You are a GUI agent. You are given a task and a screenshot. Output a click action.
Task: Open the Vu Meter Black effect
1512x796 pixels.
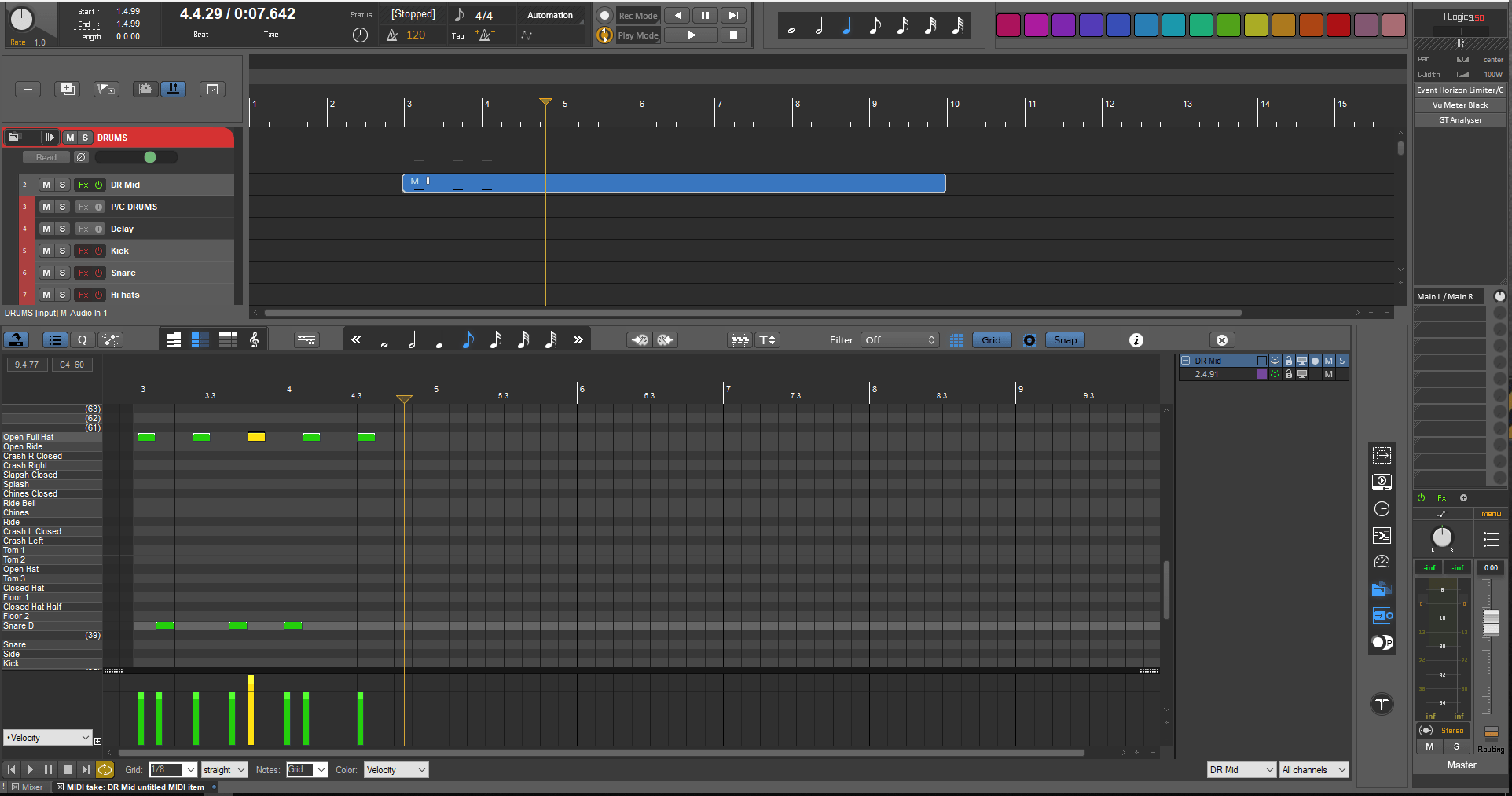click(1460, 105)
